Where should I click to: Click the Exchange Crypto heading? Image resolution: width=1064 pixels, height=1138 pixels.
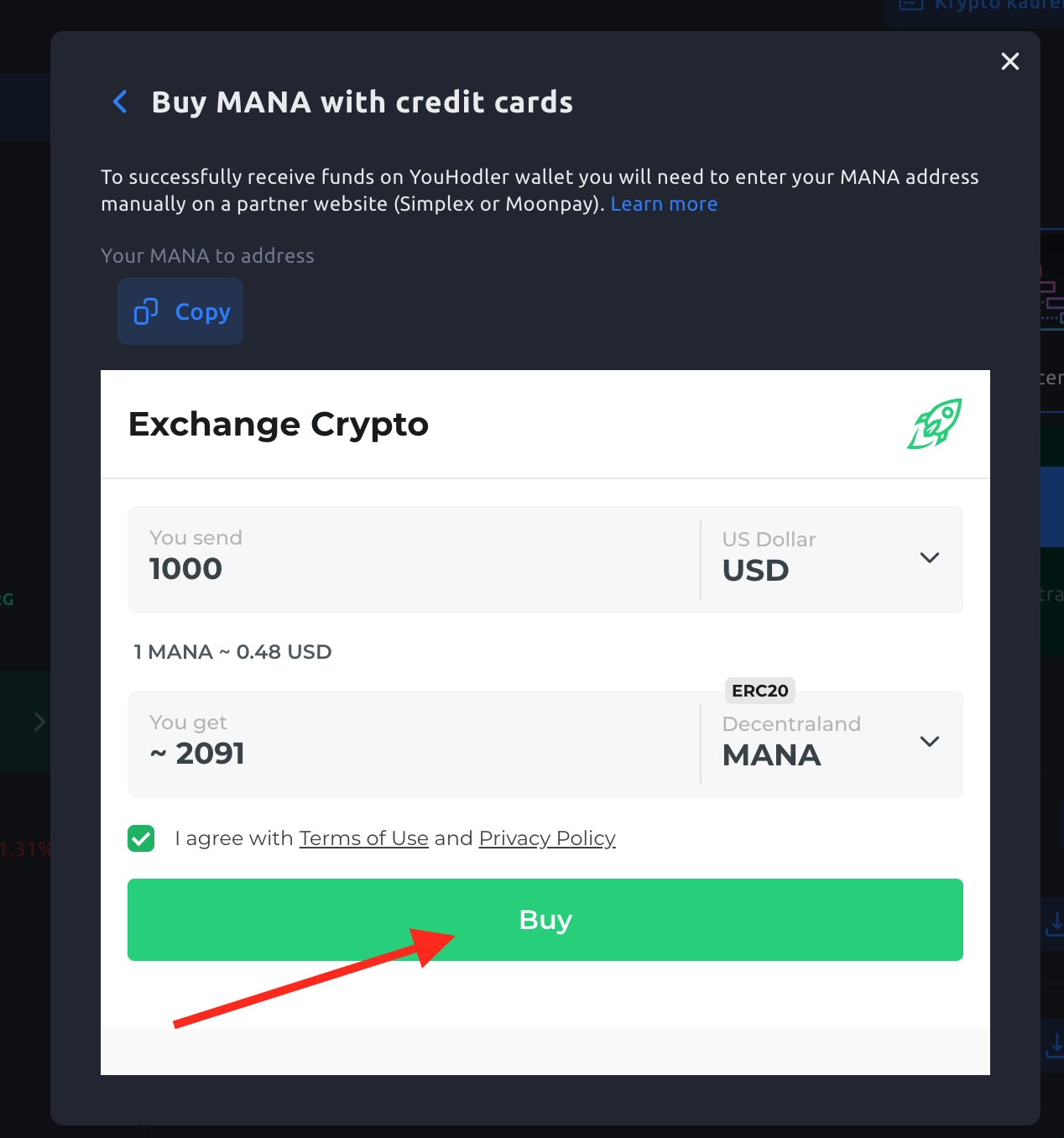pyautogui.click(x=279, y=425)
